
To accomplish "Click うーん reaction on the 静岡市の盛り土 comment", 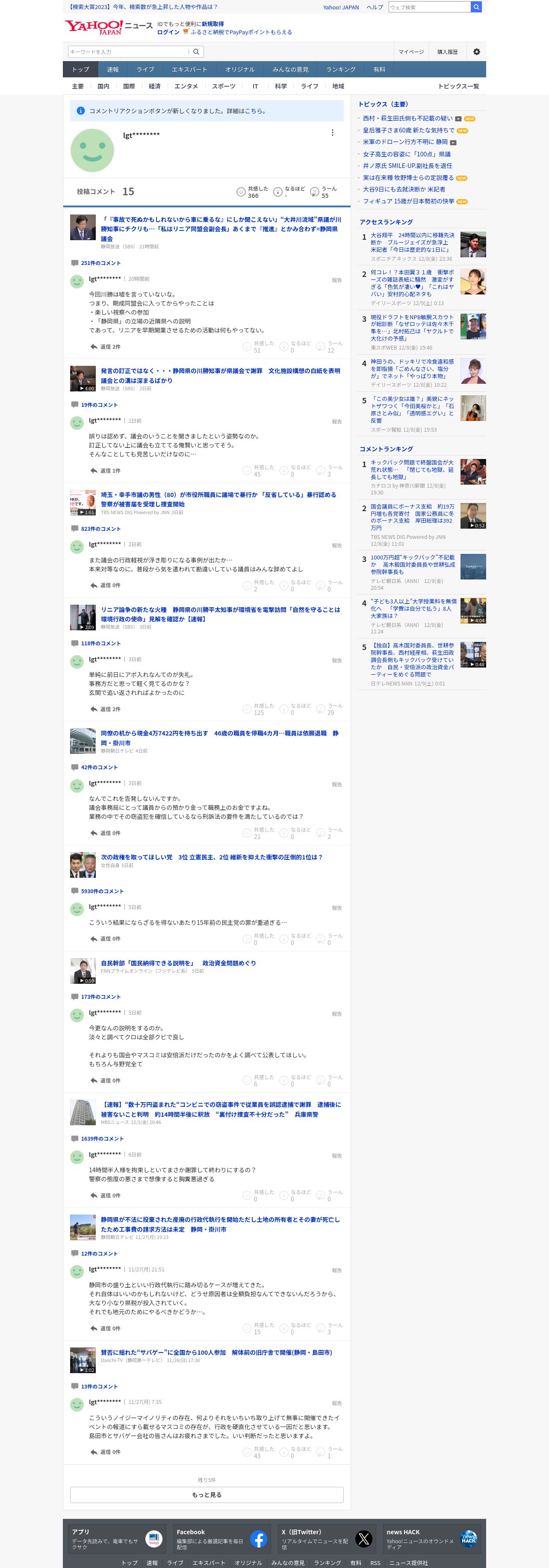I will point(329,1328).
